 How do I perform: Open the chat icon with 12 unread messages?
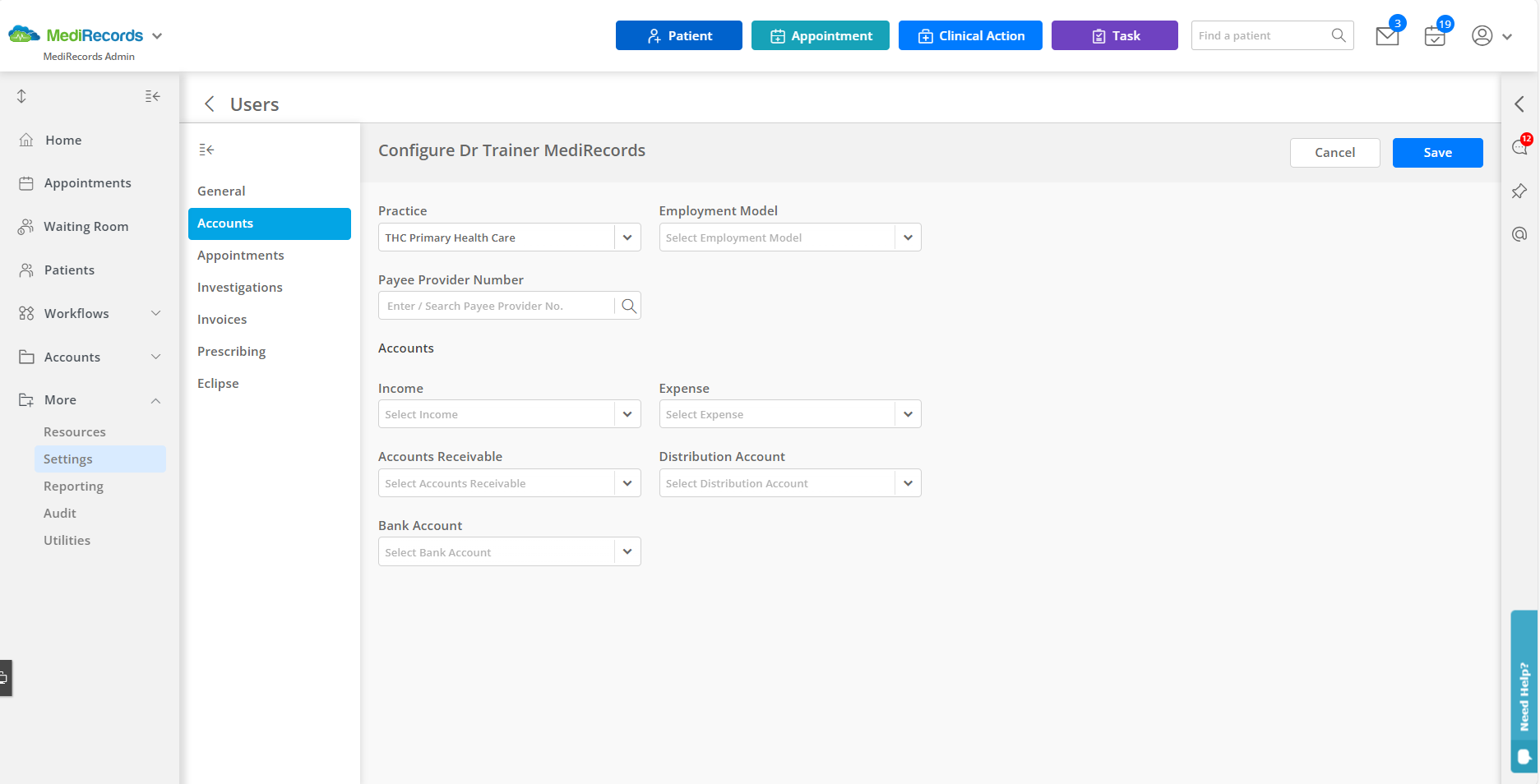click(x=1519, y=146)
